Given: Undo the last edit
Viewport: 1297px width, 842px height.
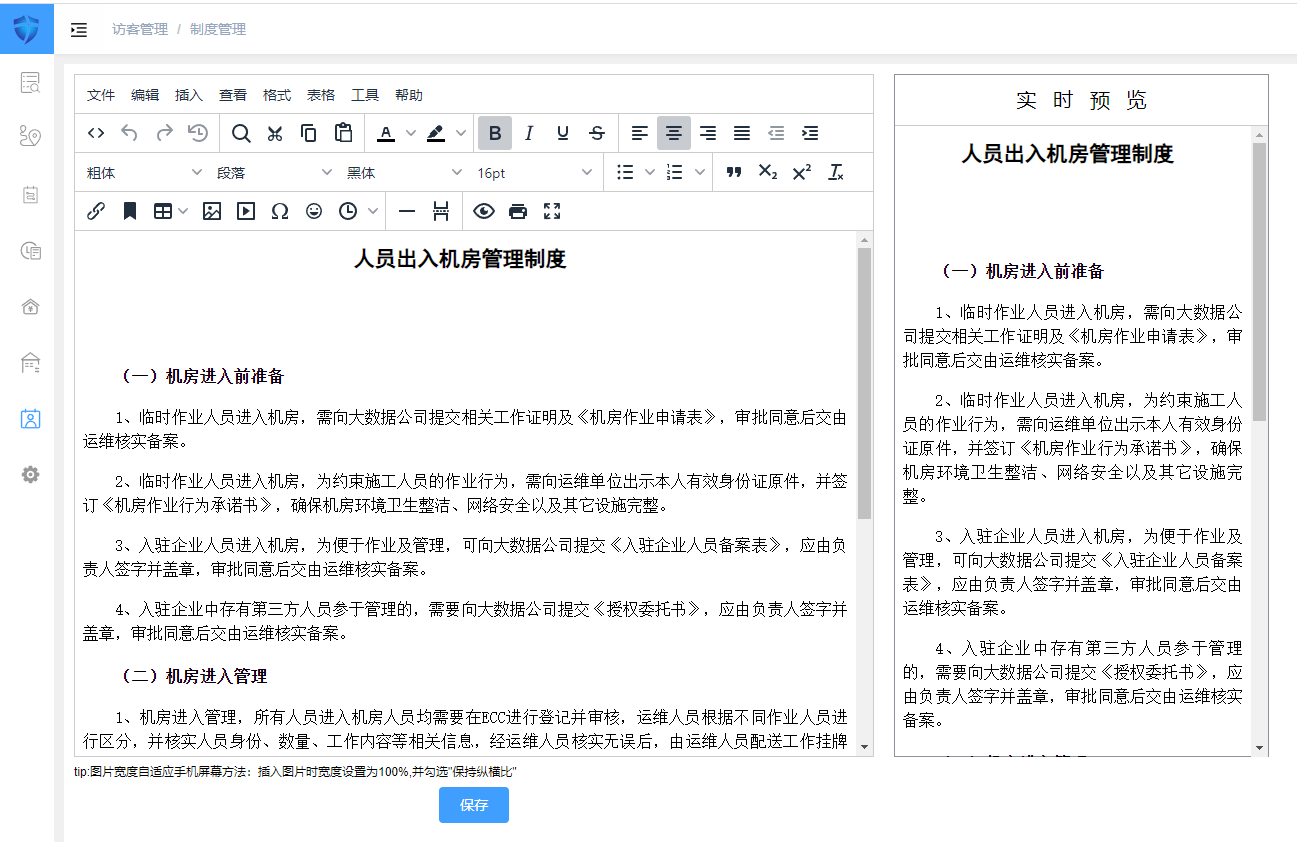Looking at the screenshot, I should click(x=130, y=133).
